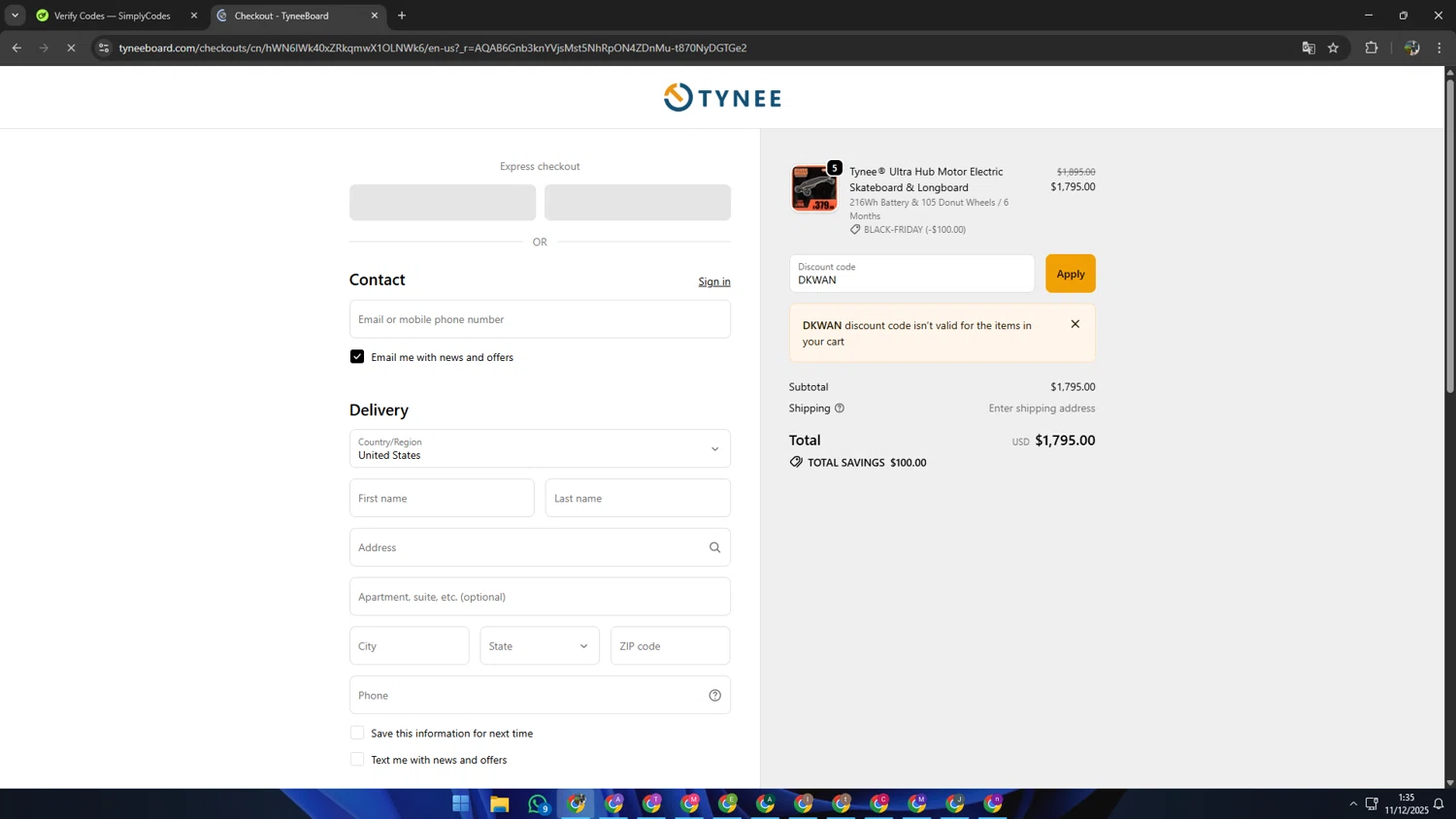Click the browser address bar URL
Screen dimensions: 1456x819
pos(432,48)
